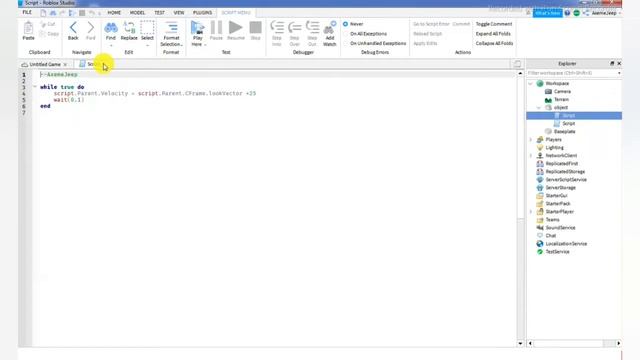
Task: Navigate Back with the left arrow
Action: (73, 28)
